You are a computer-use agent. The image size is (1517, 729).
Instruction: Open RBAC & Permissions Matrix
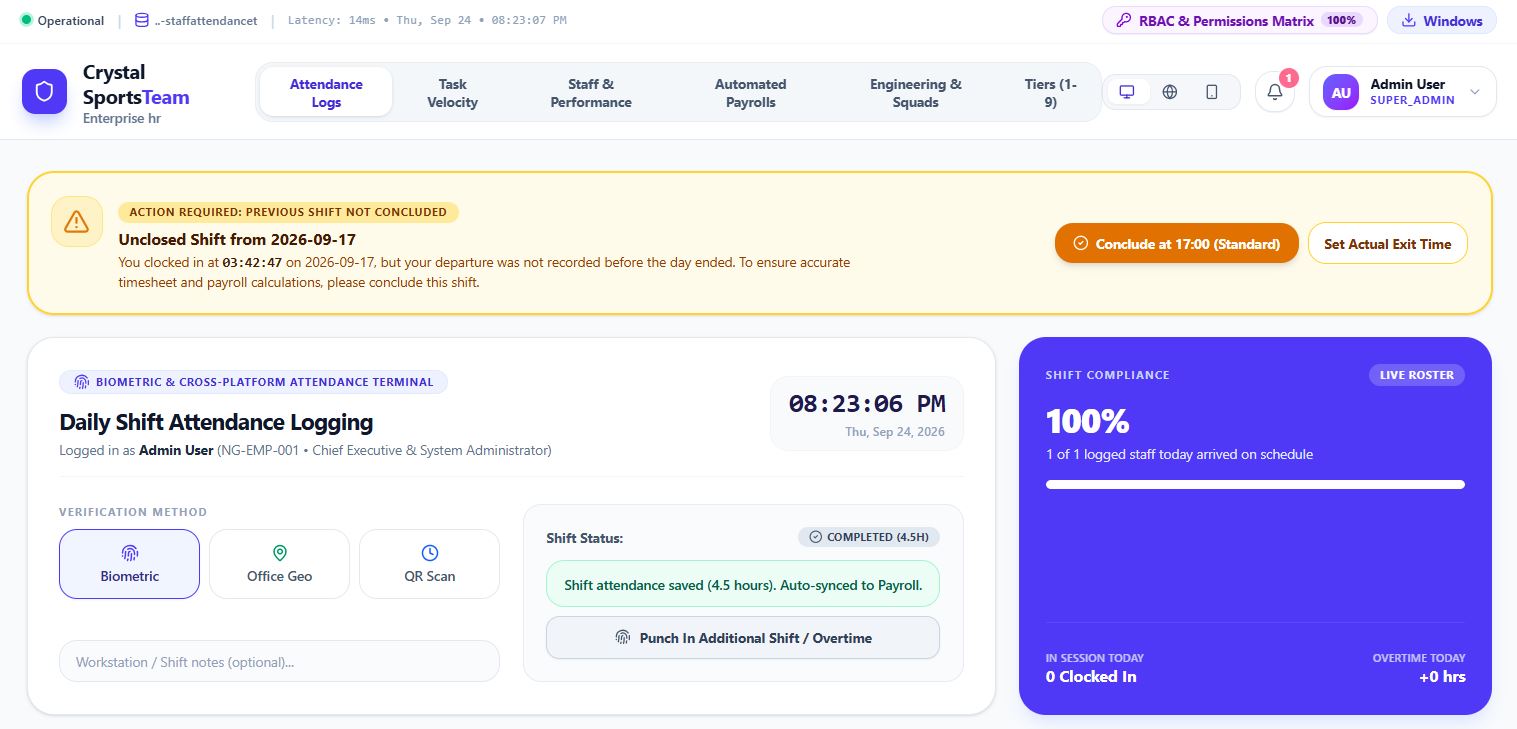pos(1239,20)
